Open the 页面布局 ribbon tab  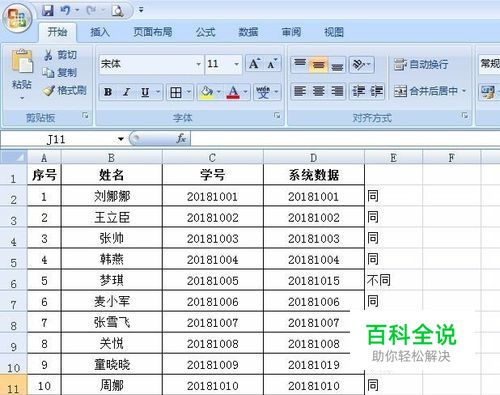[x=153, y=32]
